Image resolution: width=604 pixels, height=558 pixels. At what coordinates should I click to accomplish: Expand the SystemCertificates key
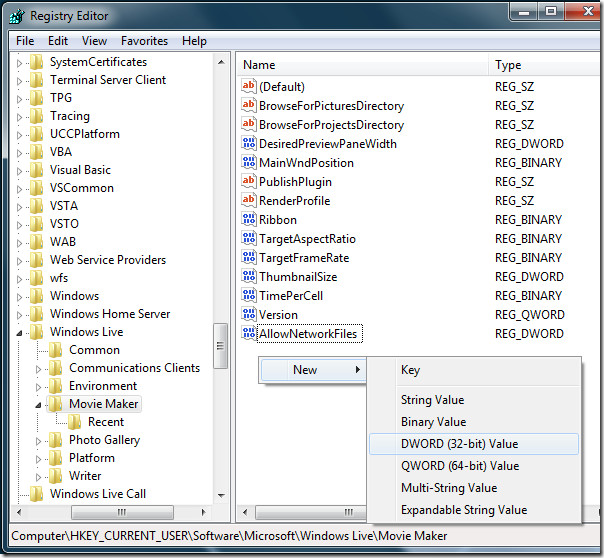pyautogui.click(x=19, y=63)
